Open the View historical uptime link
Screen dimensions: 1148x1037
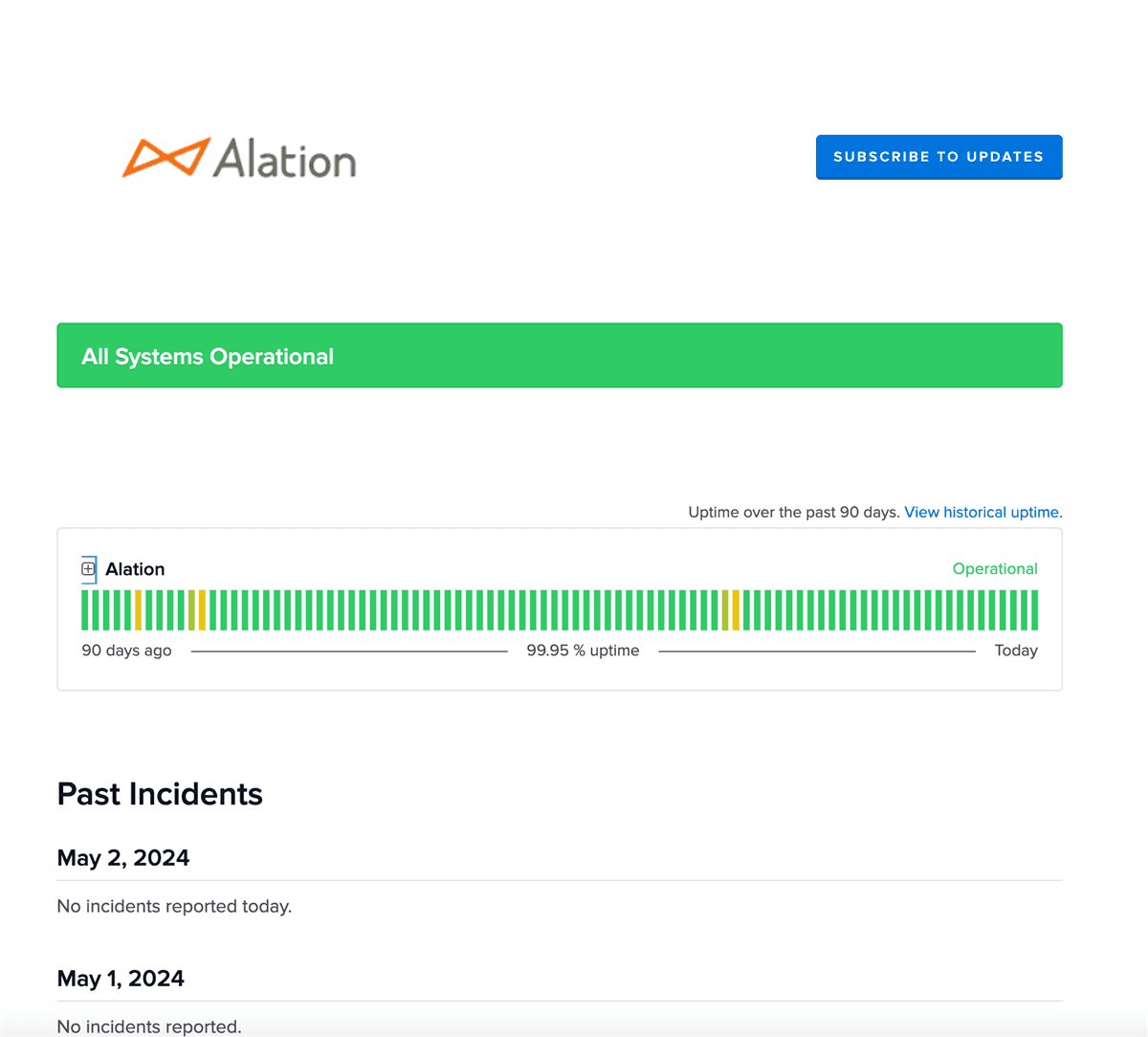982,512
